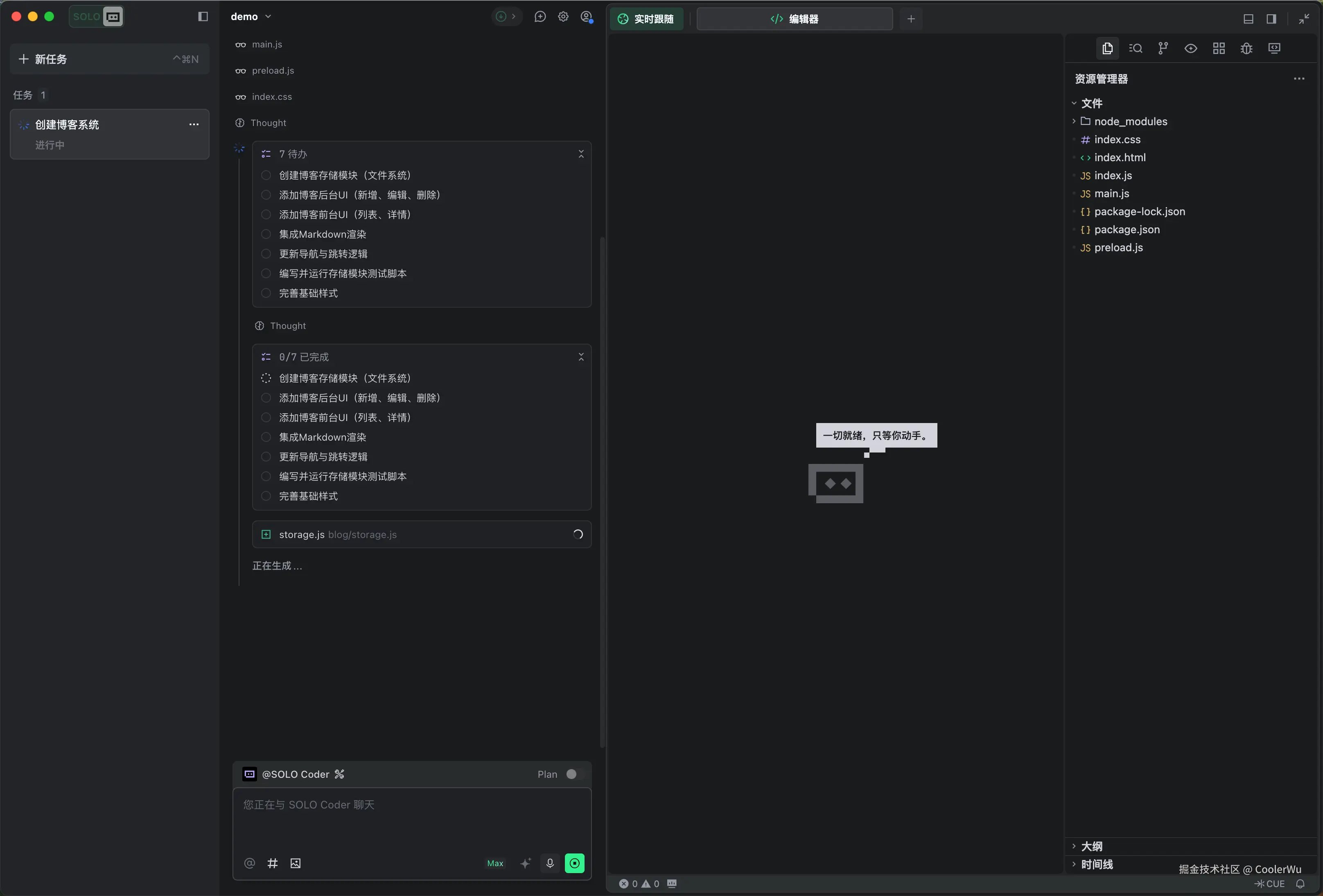The width and height of the screenshot is (1323, 896).
Task: Open the Extensions grid icon
Action: click(1218, 48)
